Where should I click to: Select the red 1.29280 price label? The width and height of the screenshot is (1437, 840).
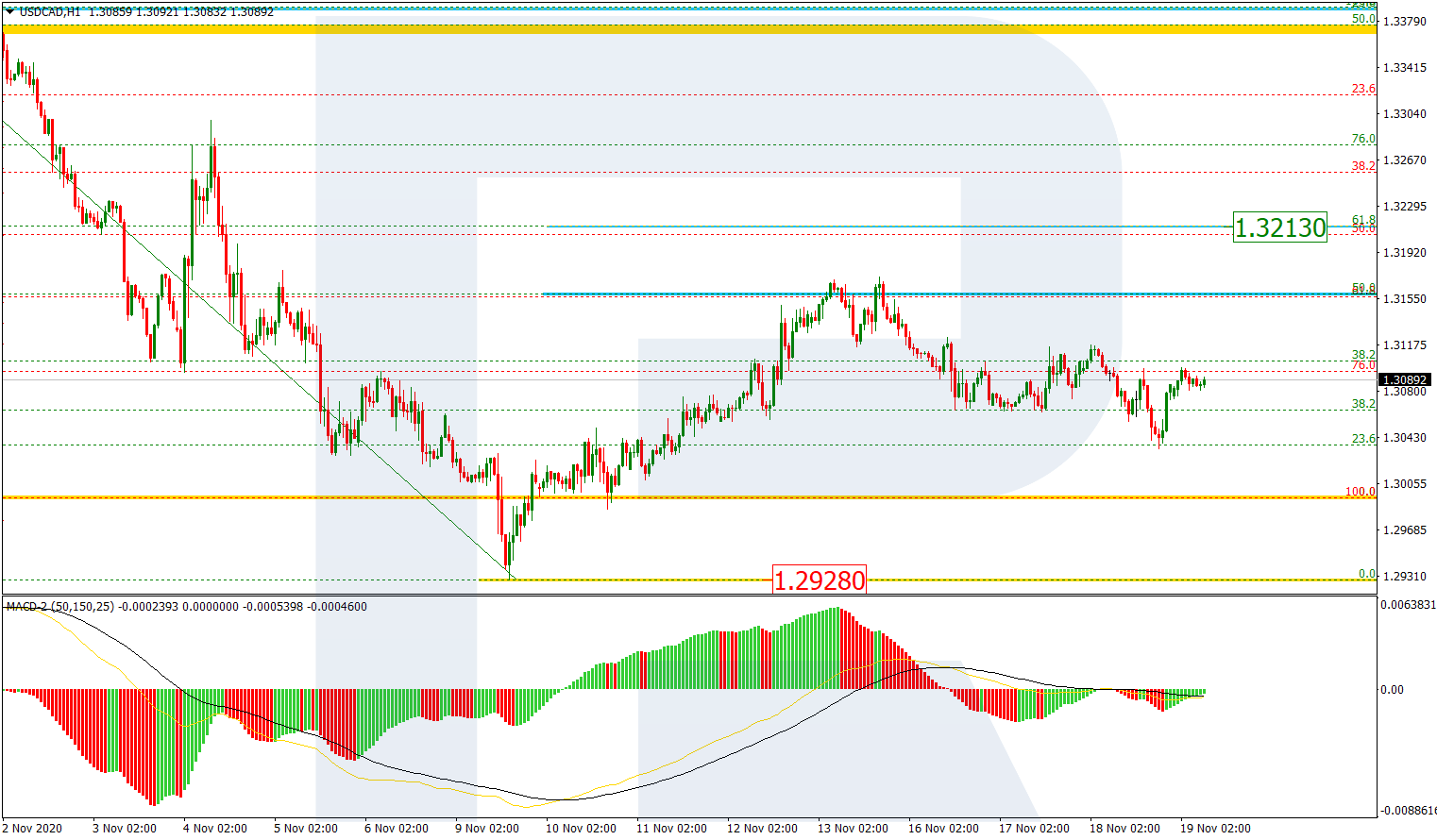819,580
